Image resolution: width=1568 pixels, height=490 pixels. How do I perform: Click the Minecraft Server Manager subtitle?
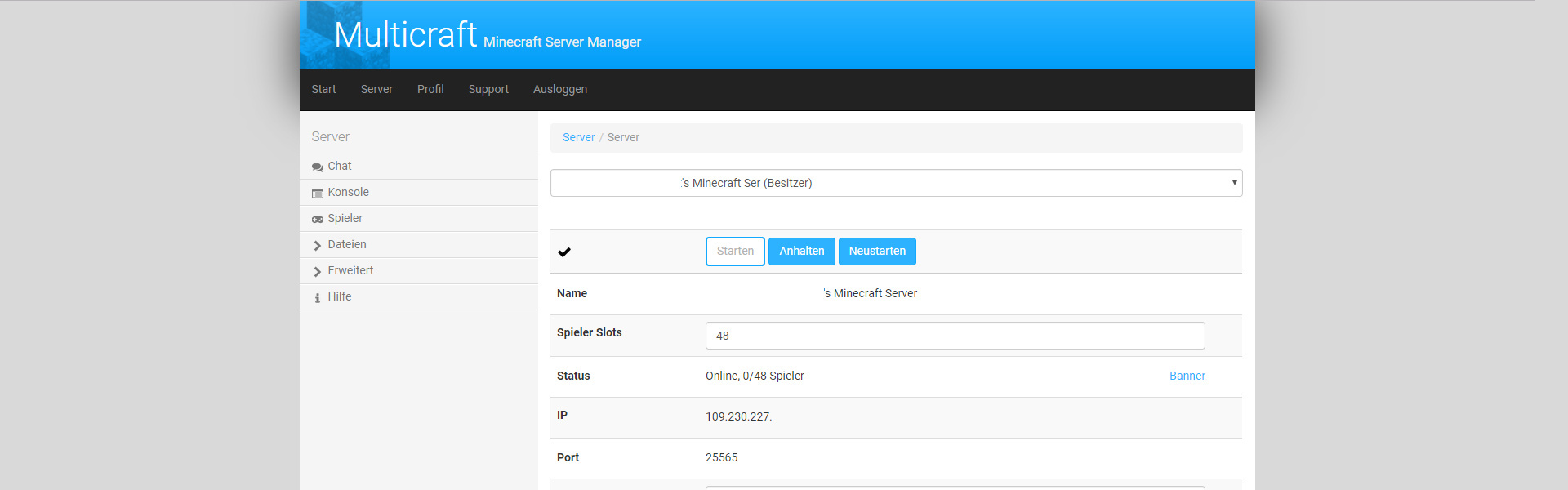[x=562, y=42]
